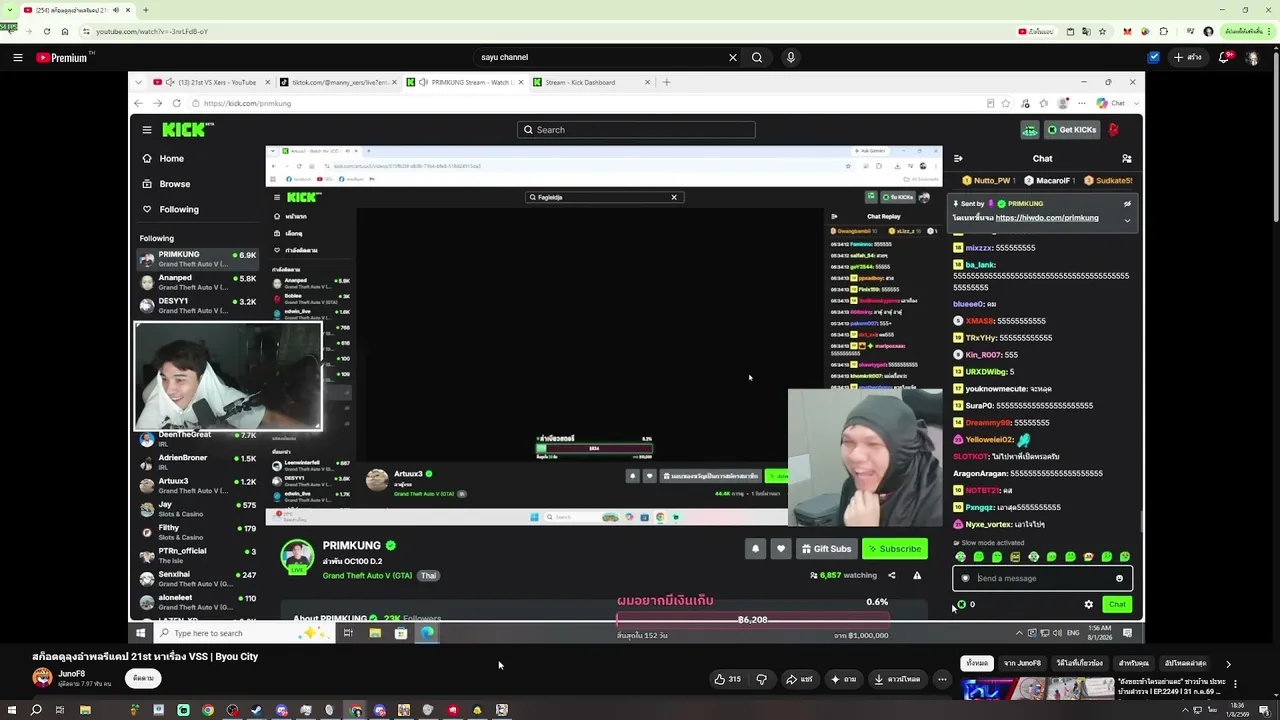The height and width of the screenshot is (720, 1280).
Task: Open more actions ellipsis below the video
Action: tap(942, 679)
